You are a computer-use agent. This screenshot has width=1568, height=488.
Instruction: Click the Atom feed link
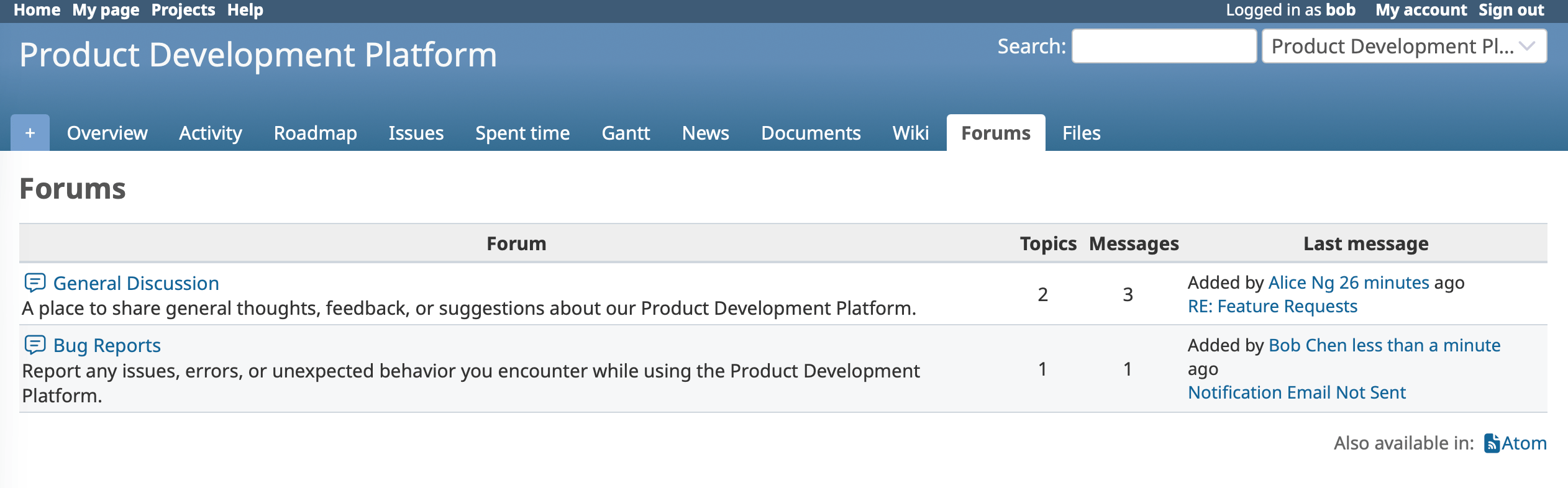click(1524, 443)
